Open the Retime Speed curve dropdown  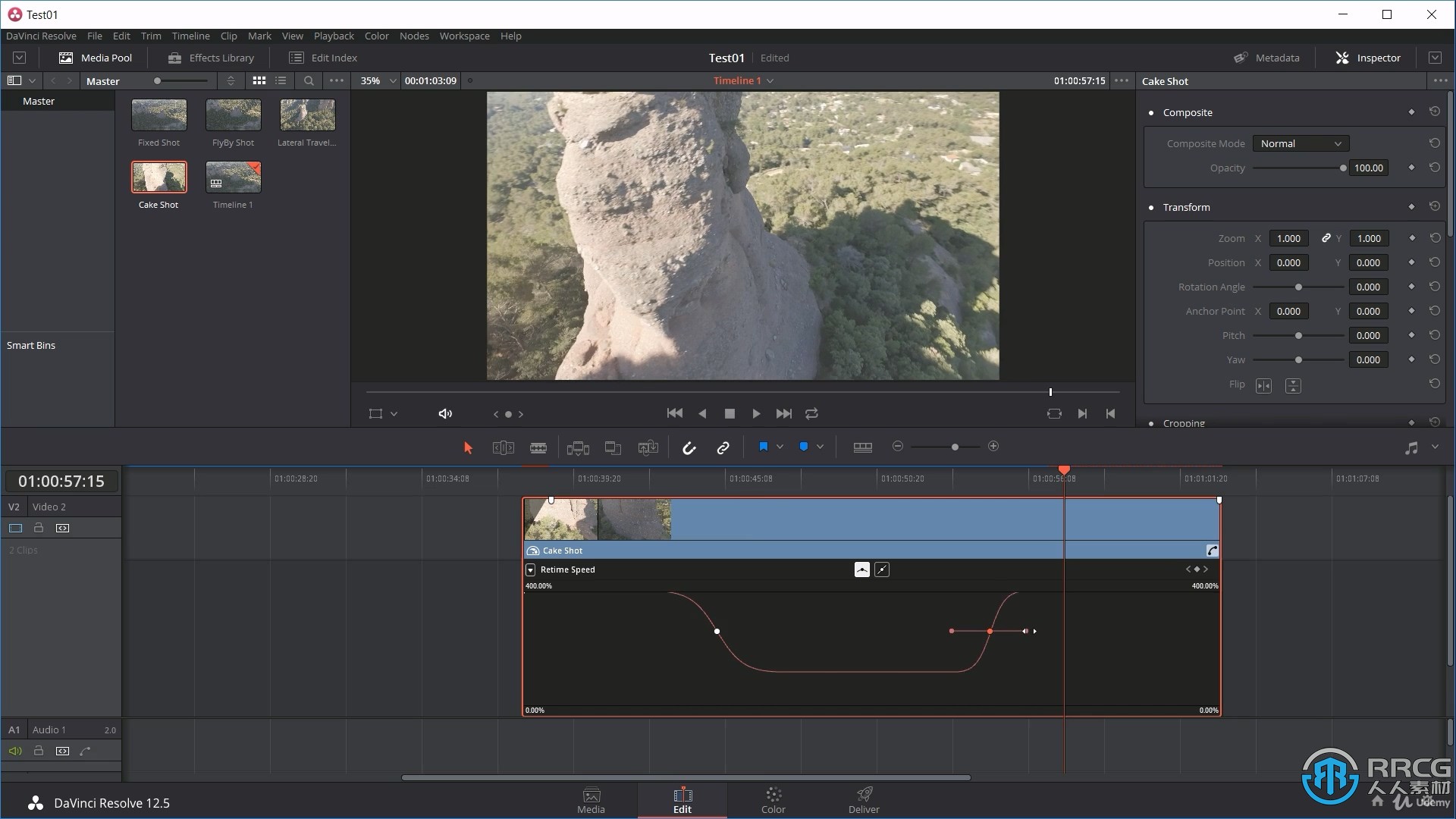(x=531, y=570)
